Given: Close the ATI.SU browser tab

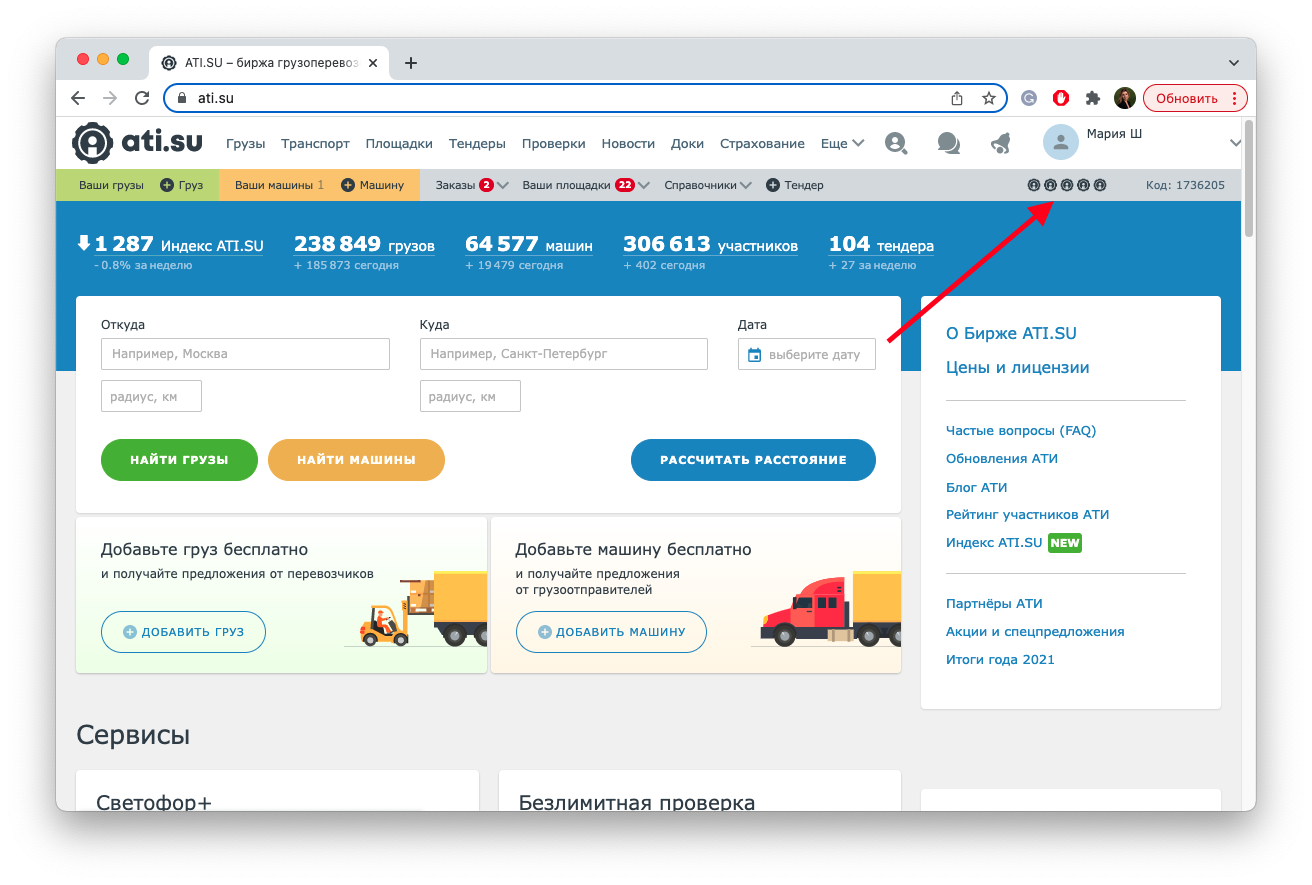Looking at the screenshot, I should coord(374,63).
